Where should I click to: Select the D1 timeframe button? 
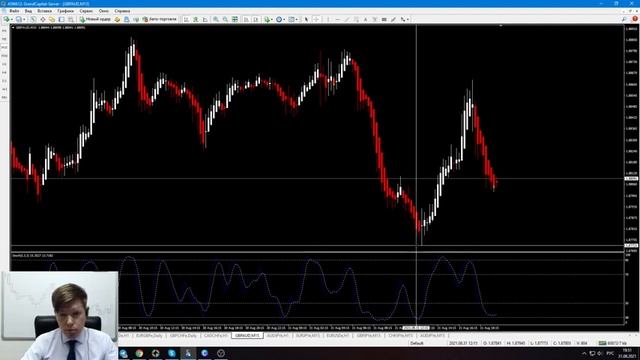(4, 81)
